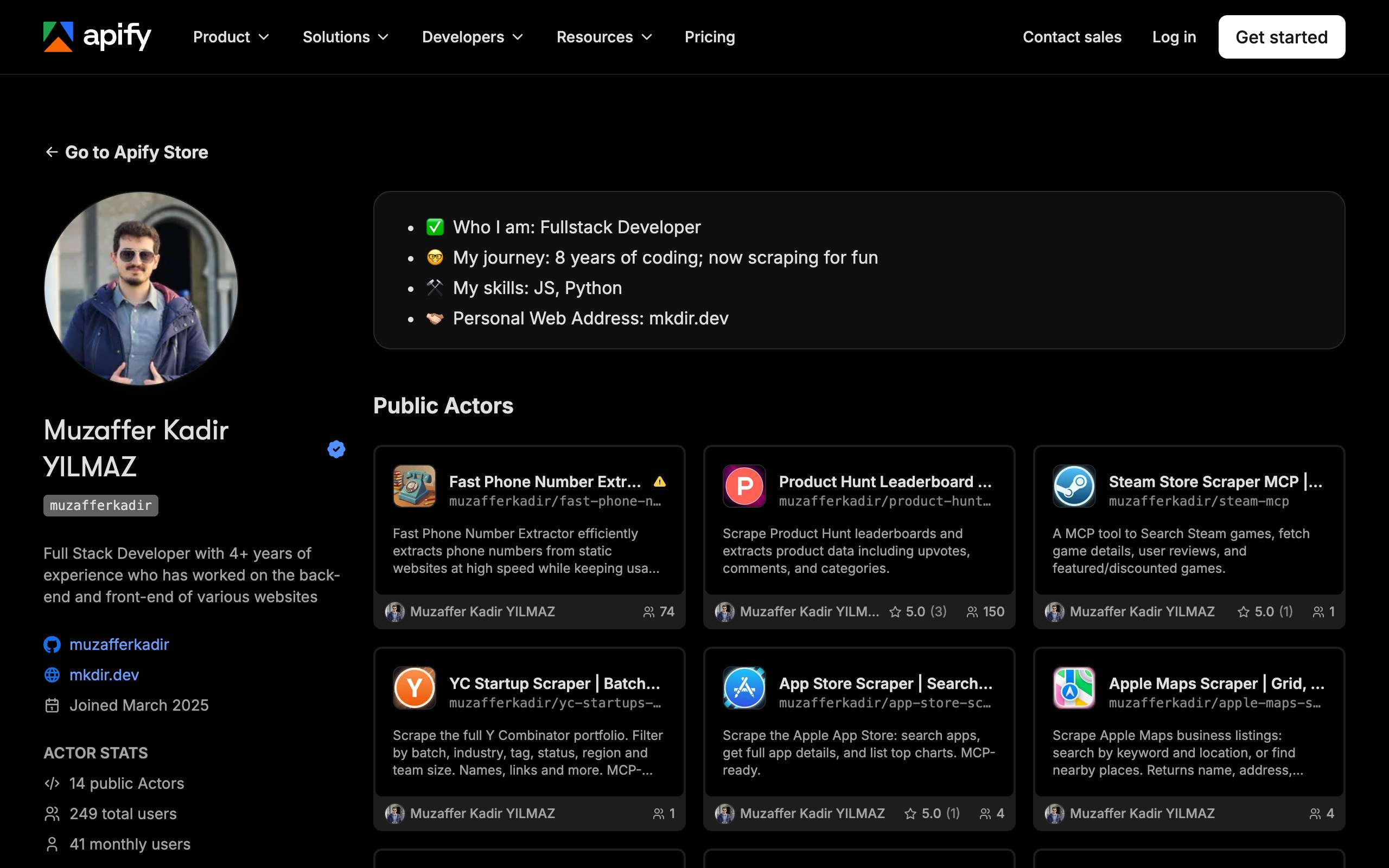Open the Resources dropdown menu
Screen dimensions: 1389x868
pos(604,37)
